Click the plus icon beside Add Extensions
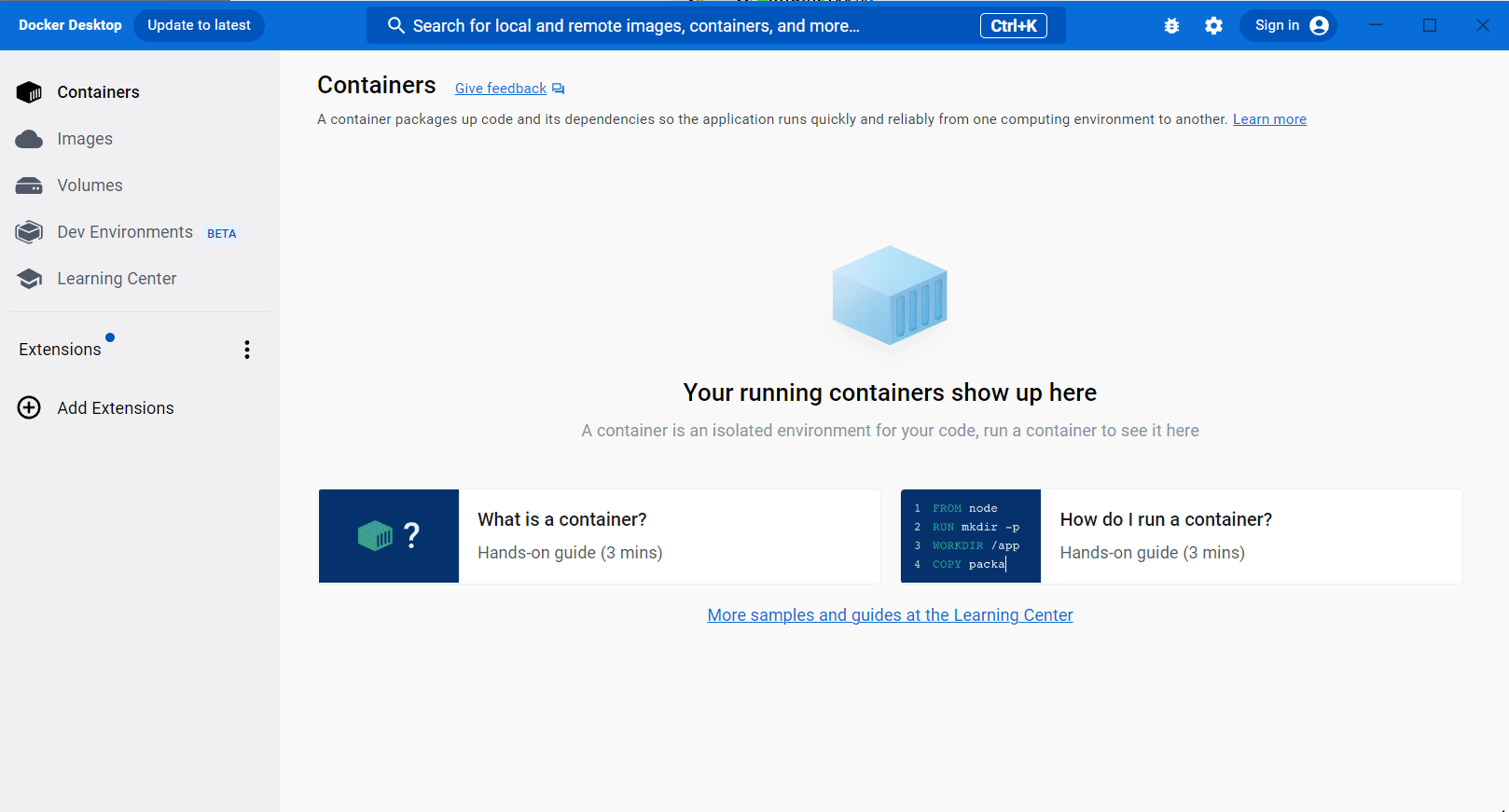The height and width of the screenshot is (812, 1509). [x=29, y=407]
